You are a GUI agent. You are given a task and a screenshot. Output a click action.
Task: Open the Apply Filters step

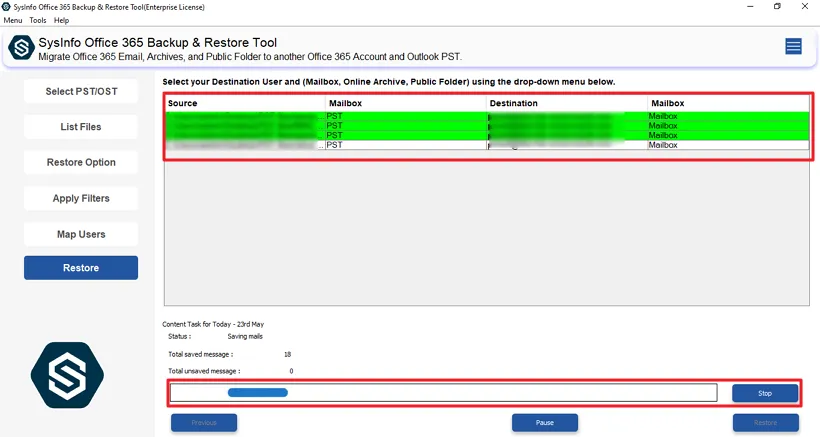click(x=81, y=199)
